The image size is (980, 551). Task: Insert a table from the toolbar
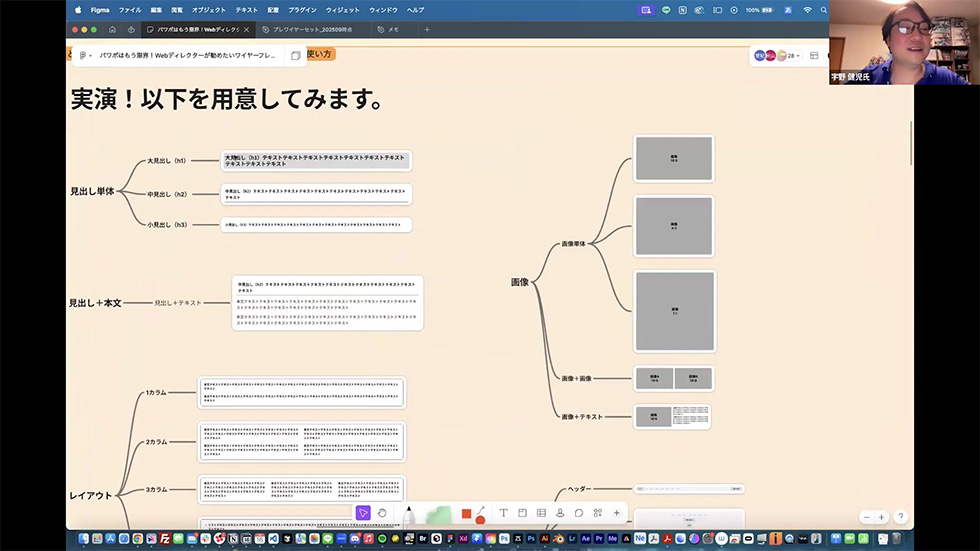(x=541, y=513)
